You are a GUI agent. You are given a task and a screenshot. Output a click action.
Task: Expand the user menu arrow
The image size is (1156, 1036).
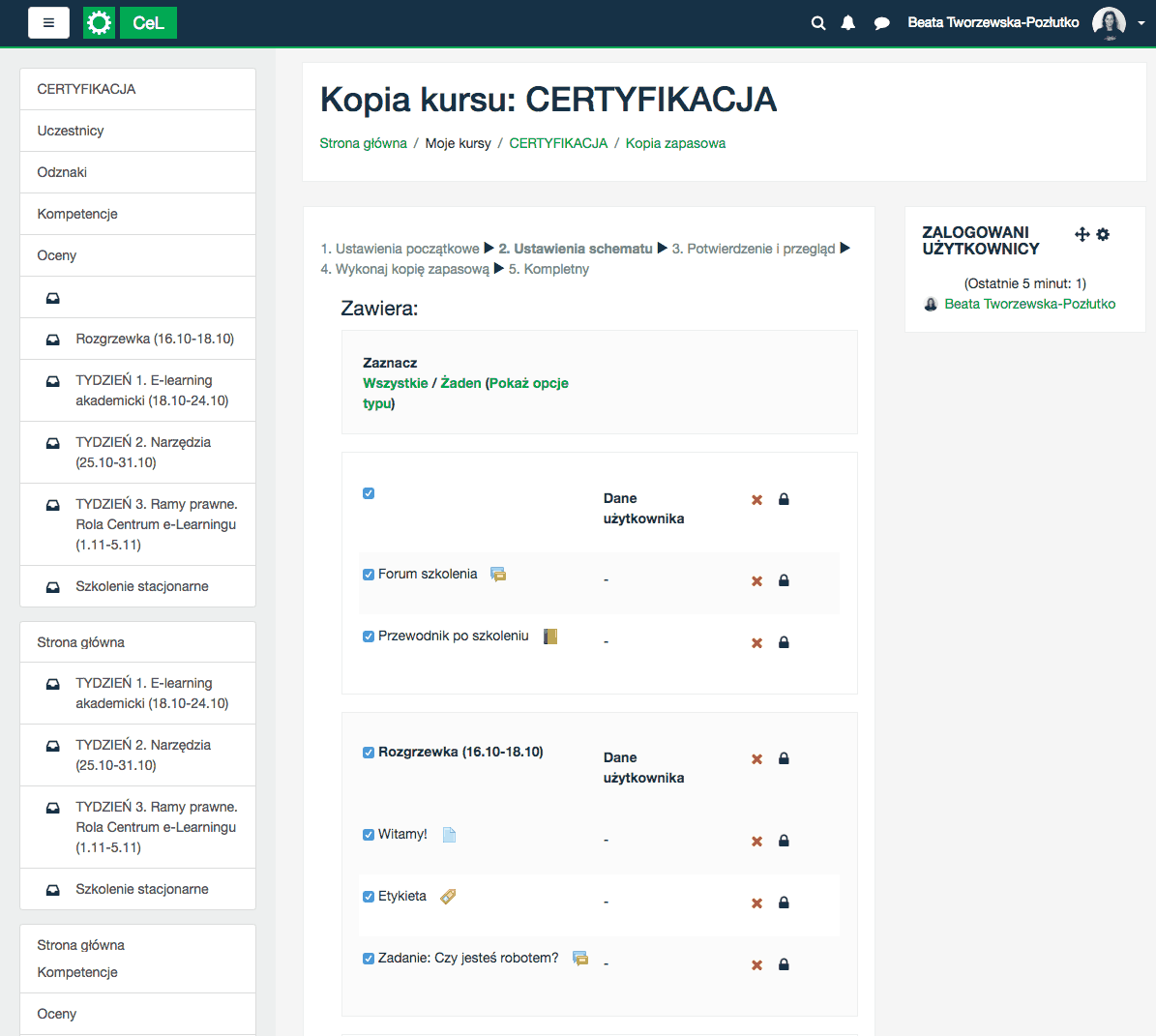1141,23
